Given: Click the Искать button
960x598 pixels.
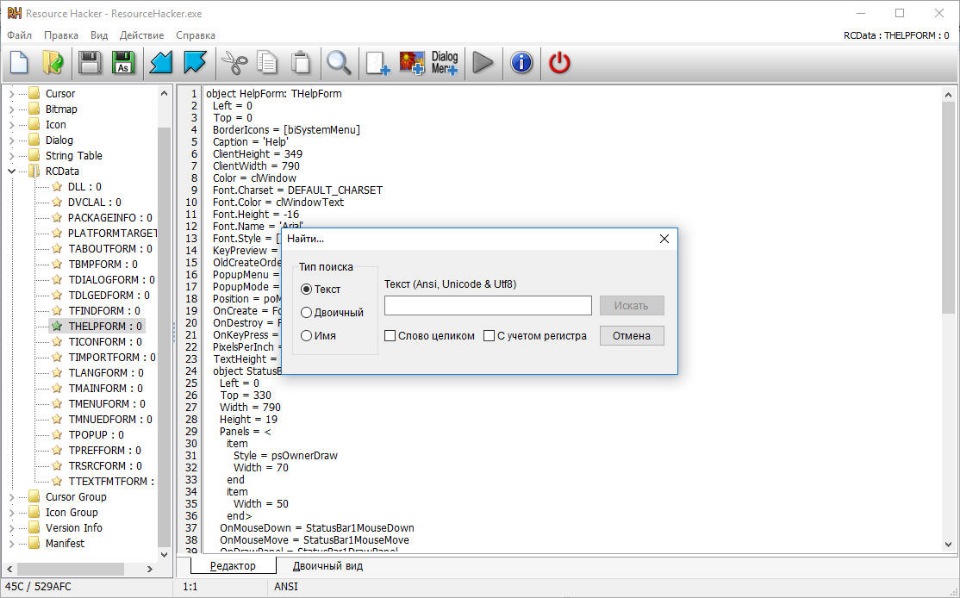Looking at the screenshot, I should click(x=631, y=305).
